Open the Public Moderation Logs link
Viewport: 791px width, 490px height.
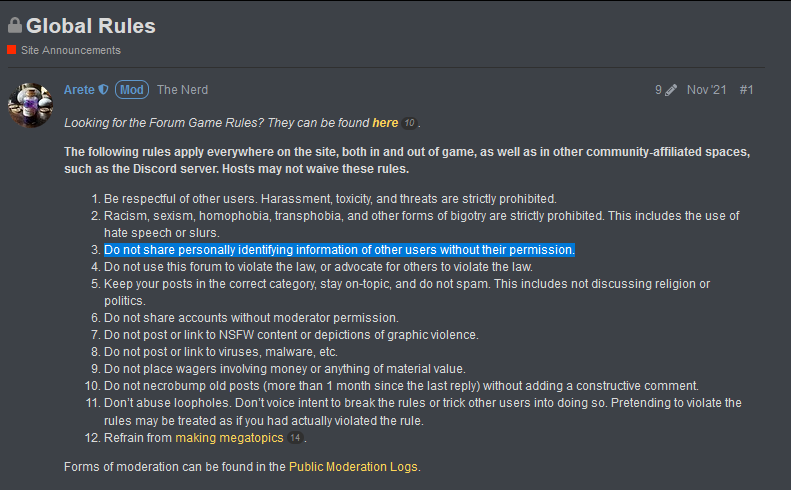click(353, 467)
